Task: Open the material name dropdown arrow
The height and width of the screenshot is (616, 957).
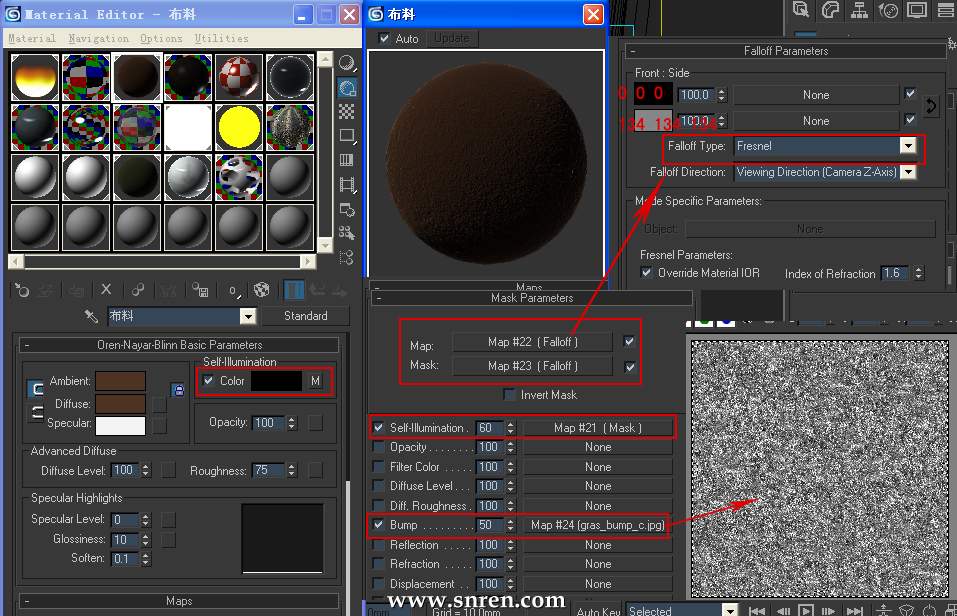Action: 247,316
